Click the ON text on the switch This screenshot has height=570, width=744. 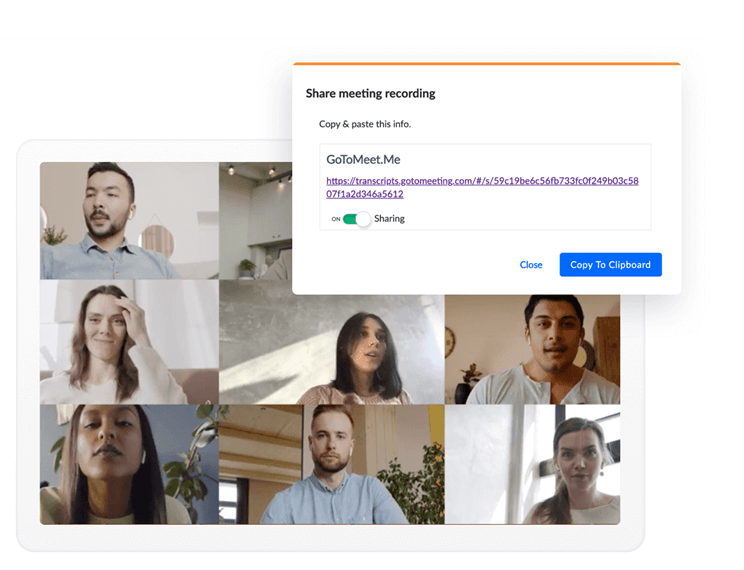pos(336,219)
